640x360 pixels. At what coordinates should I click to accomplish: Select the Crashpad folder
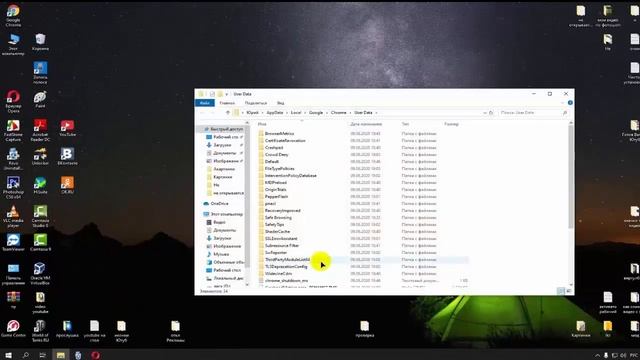(274, 148)
